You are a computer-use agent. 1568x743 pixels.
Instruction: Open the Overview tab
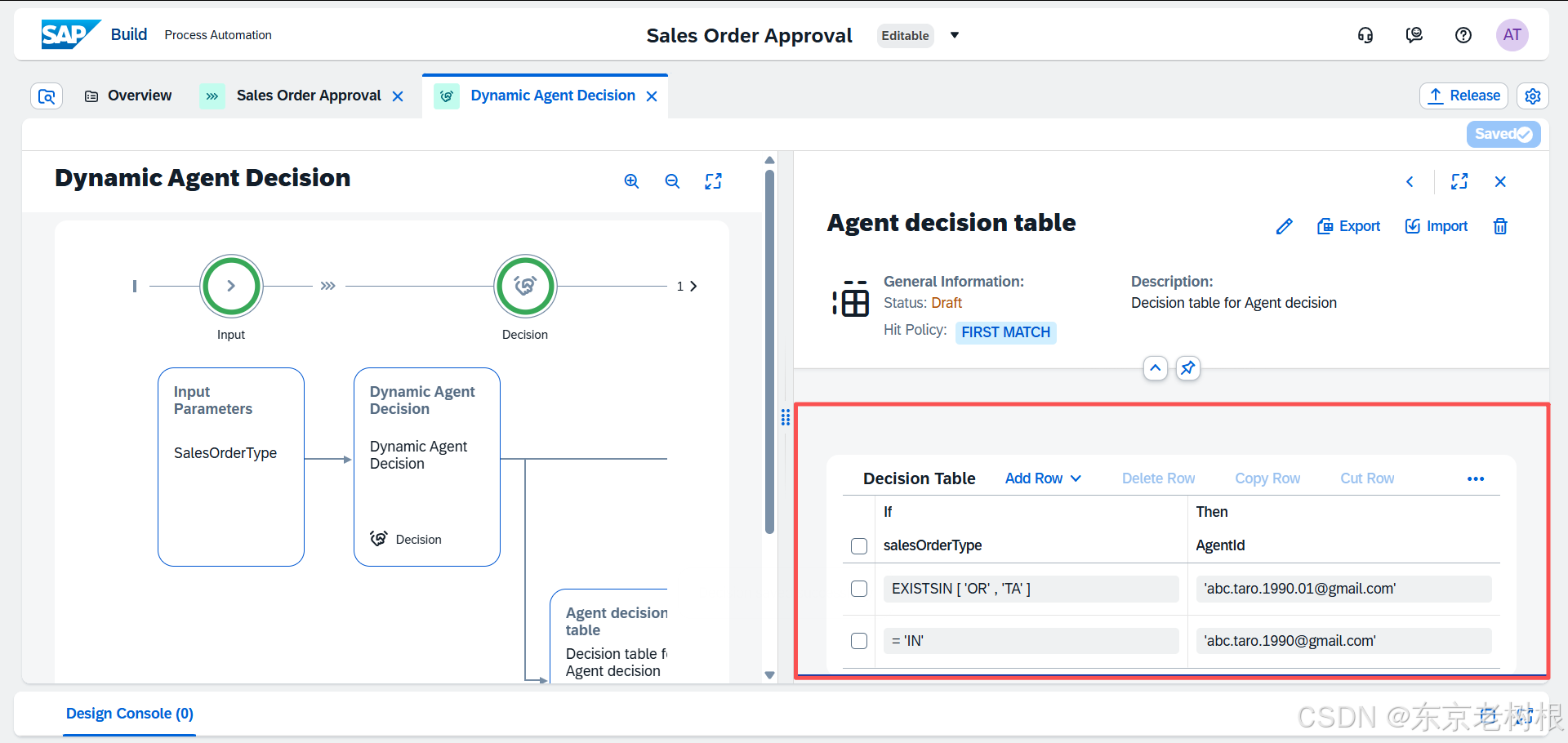[x=128, y=96]
